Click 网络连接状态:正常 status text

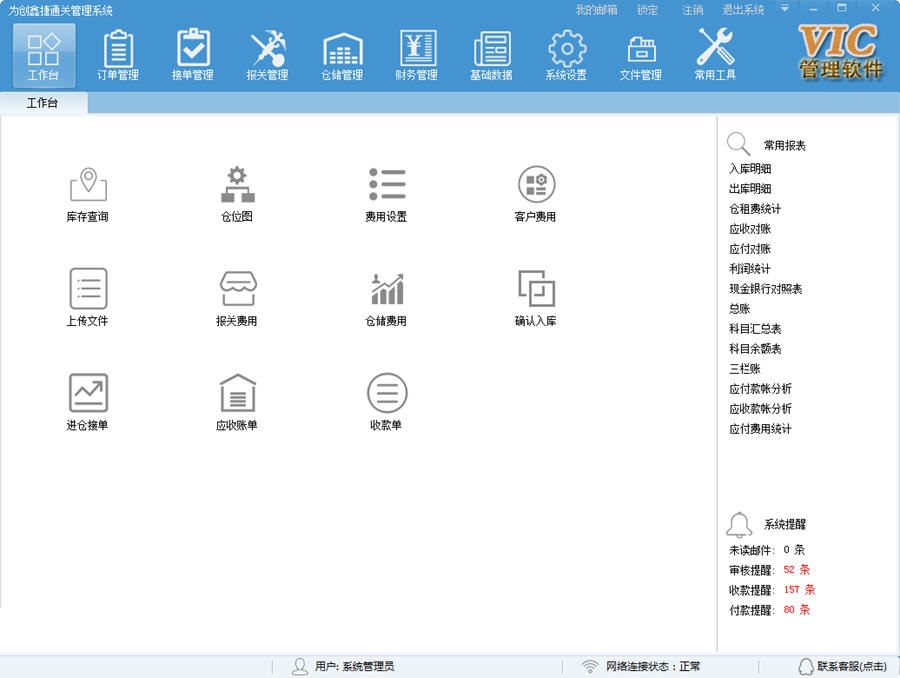[653, 667]
